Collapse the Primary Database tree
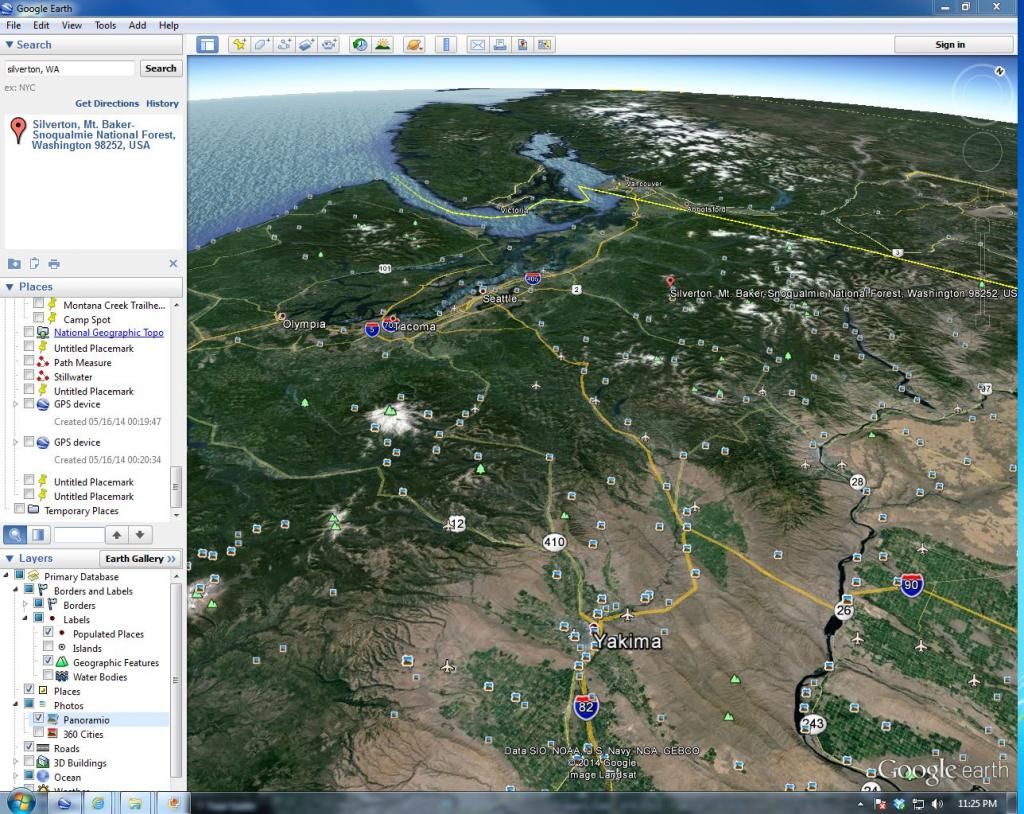Image resolution: width=1024 pixels, height=814 pixels. pyautogui.click(x=7, y=576)
